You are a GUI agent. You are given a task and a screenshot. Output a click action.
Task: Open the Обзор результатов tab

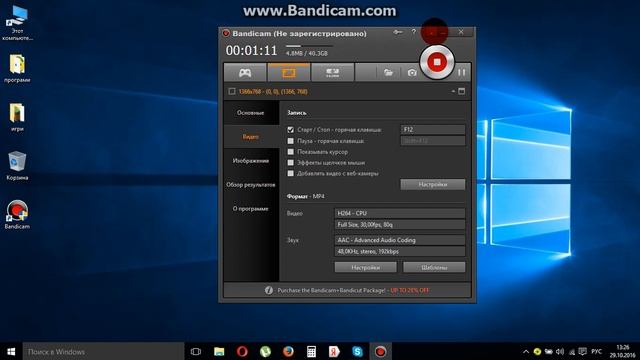pyautogui.click(x=251, y=184)
